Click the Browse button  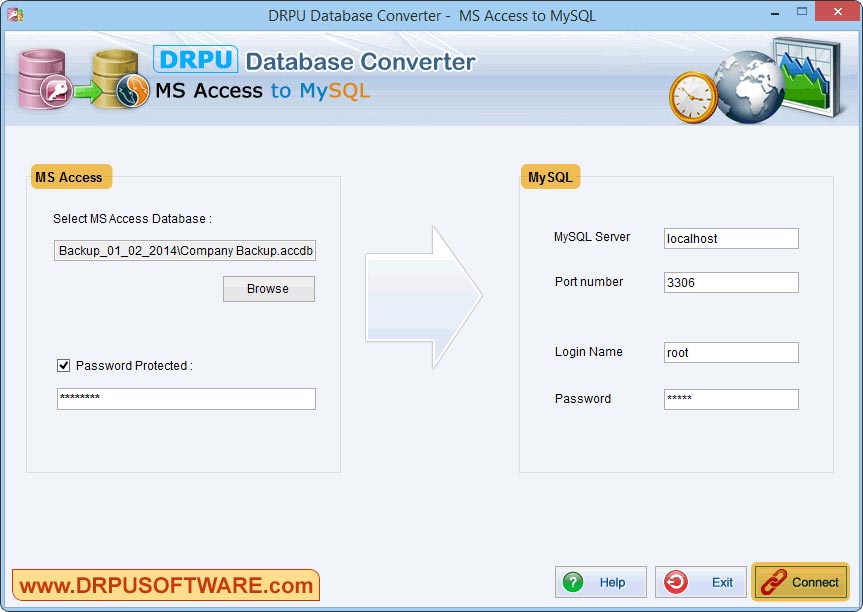tap(268, 289)
